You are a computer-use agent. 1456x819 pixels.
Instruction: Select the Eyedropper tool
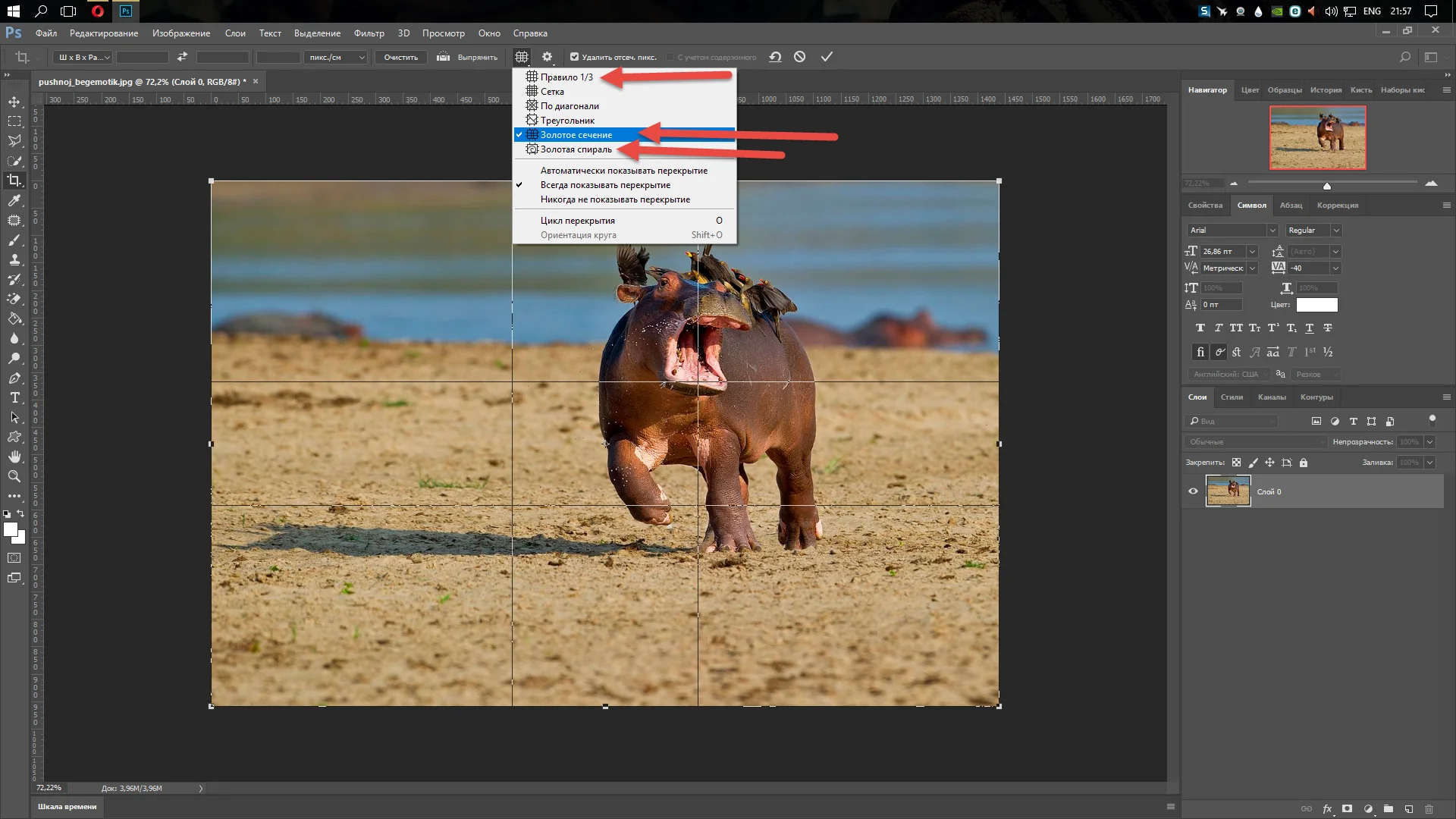[14, 200]
